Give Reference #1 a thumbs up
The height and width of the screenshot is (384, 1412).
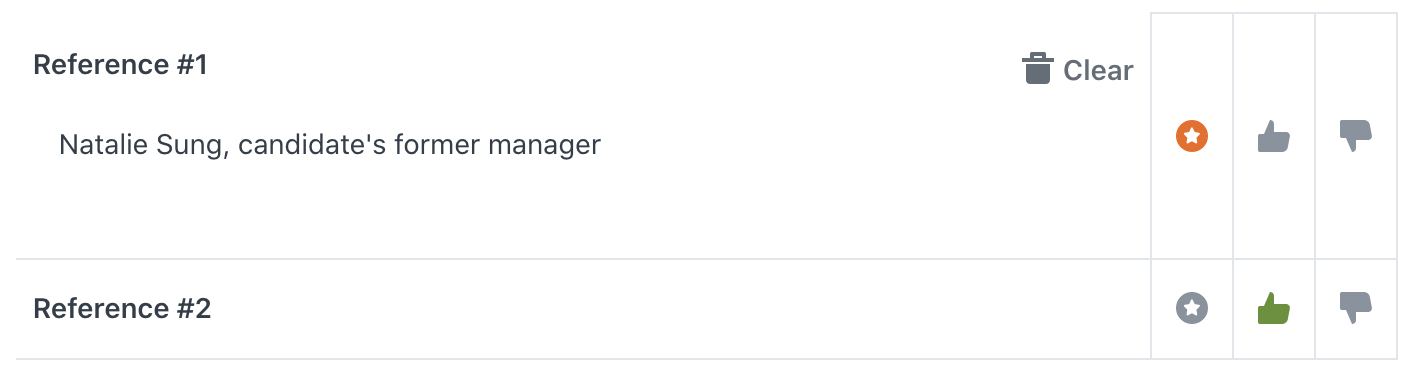point(1274,136)
